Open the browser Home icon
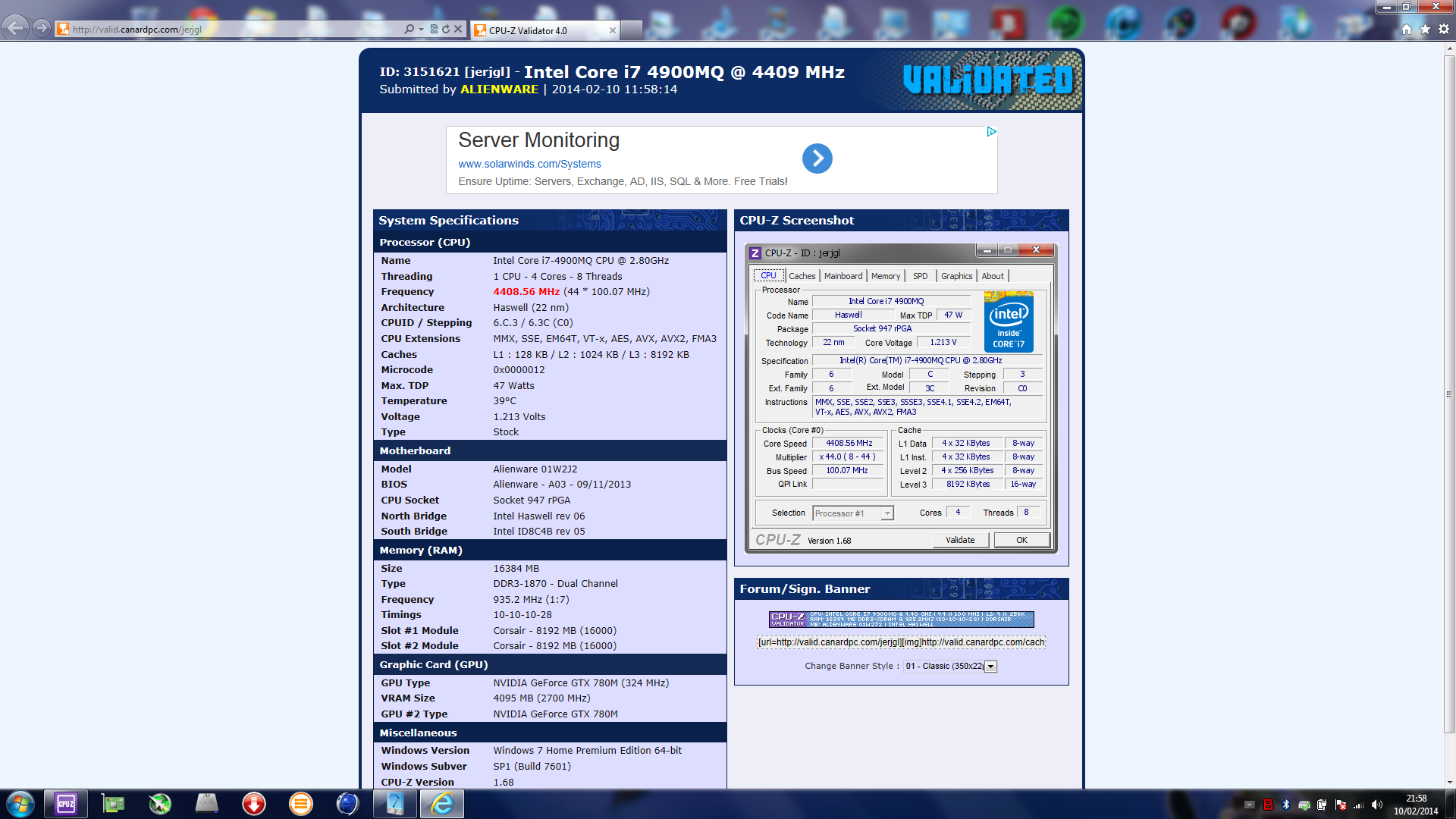 click(1407, 29)
